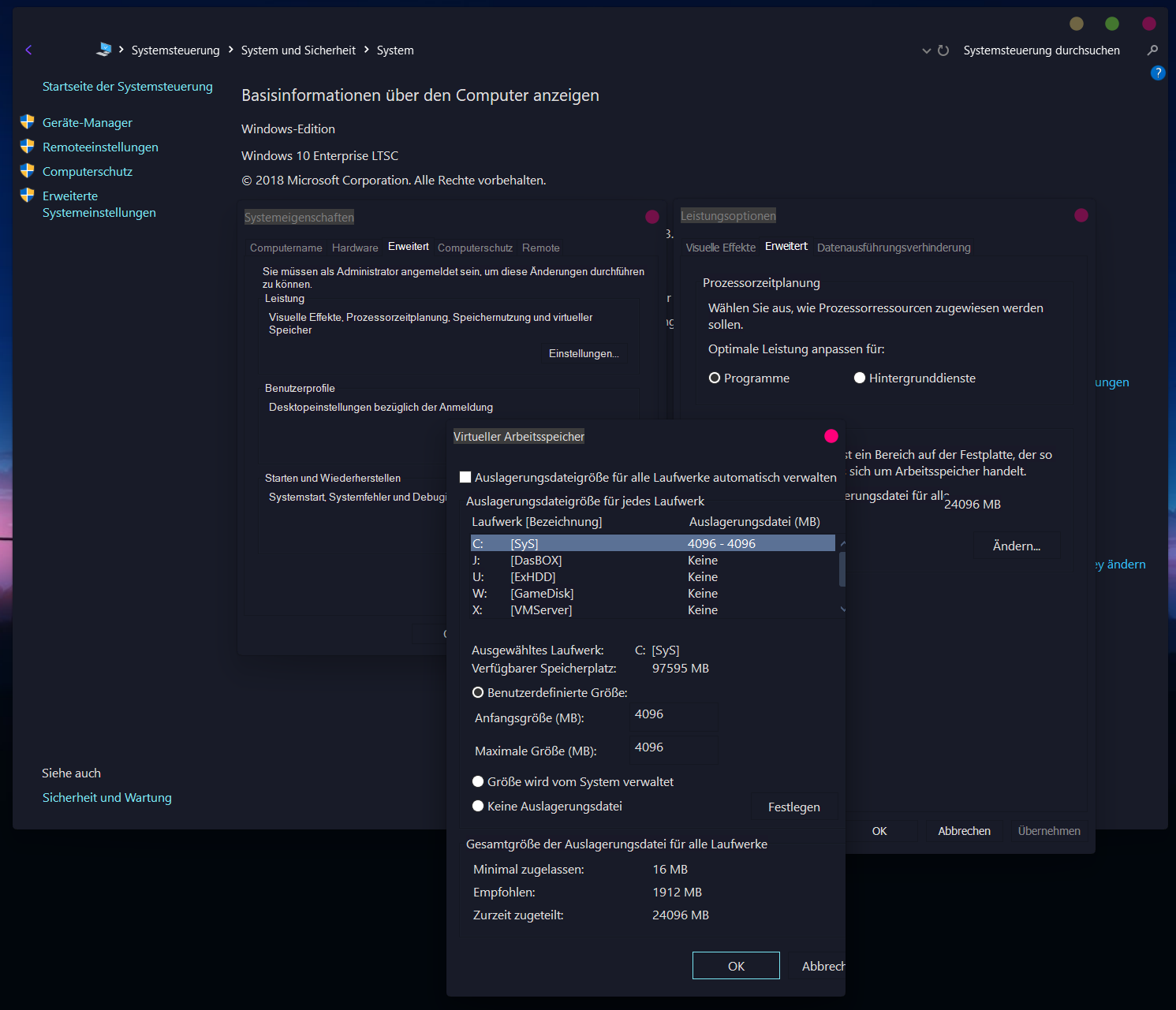Screen dimensions: 1176x1010
Task: Open Remoteeinstellungen link
Action: coord(100,147)
